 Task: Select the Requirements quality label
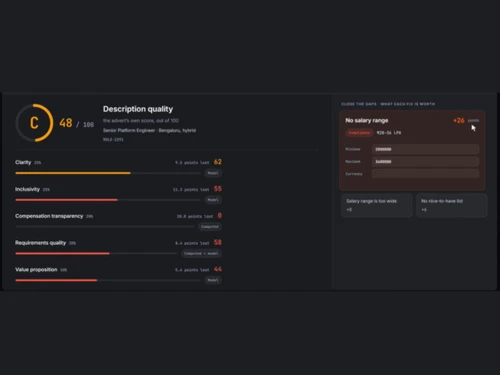point(40,243)
